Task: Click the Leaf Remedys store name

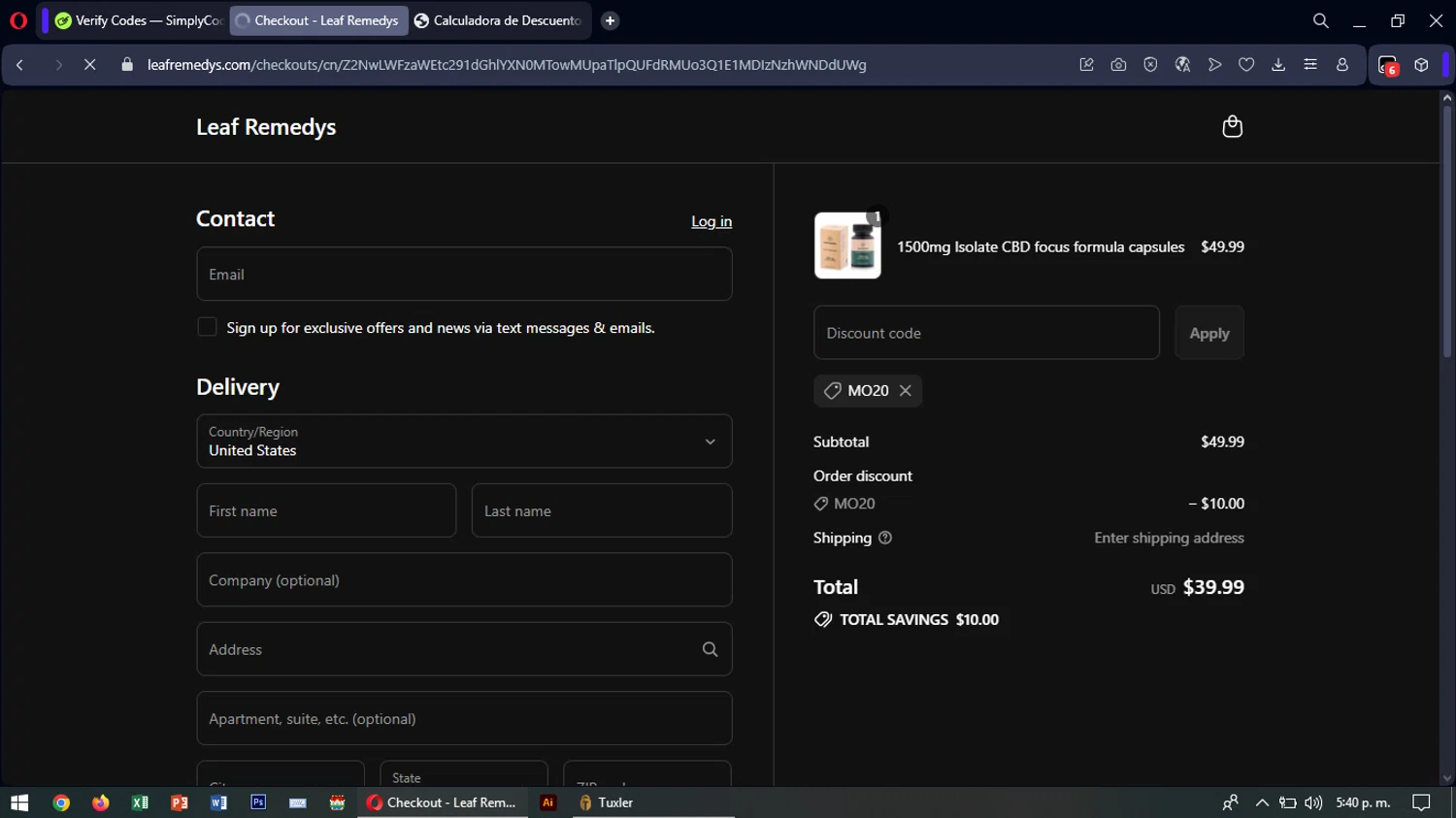Action: 266,127
